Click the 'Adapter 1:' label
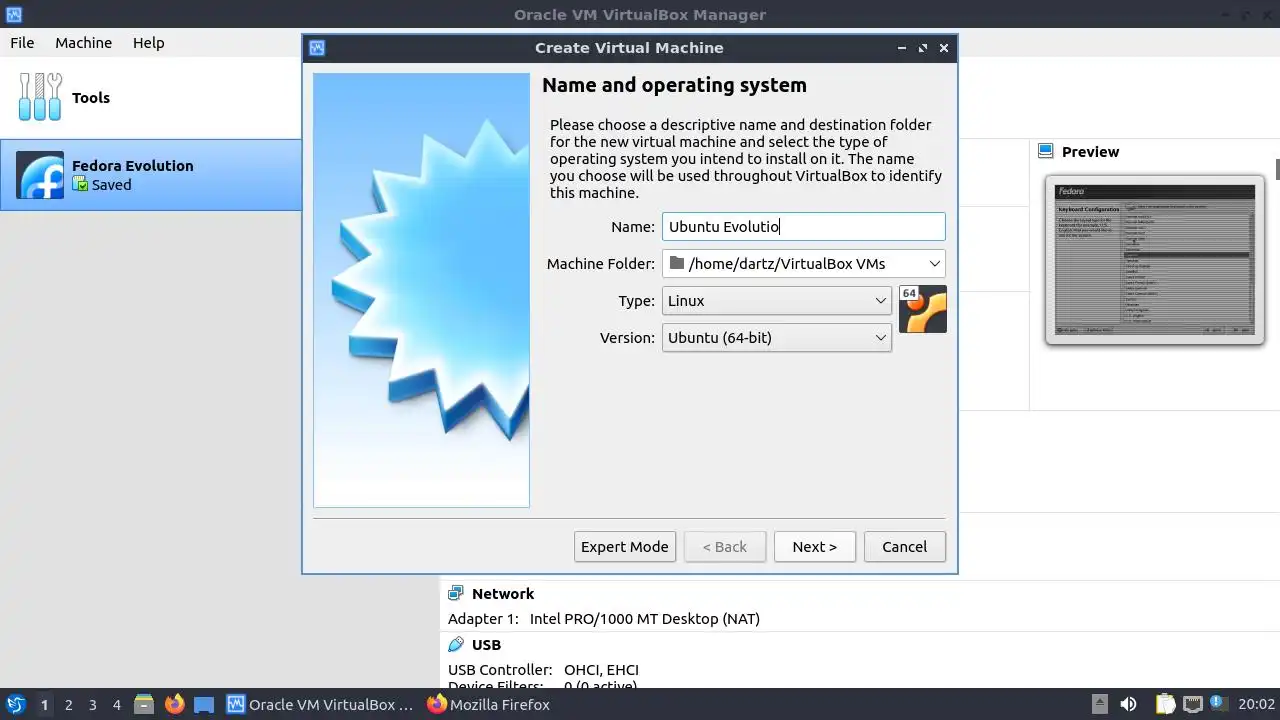This screenshot has width=1280, height=720. (x=483, y=619)
